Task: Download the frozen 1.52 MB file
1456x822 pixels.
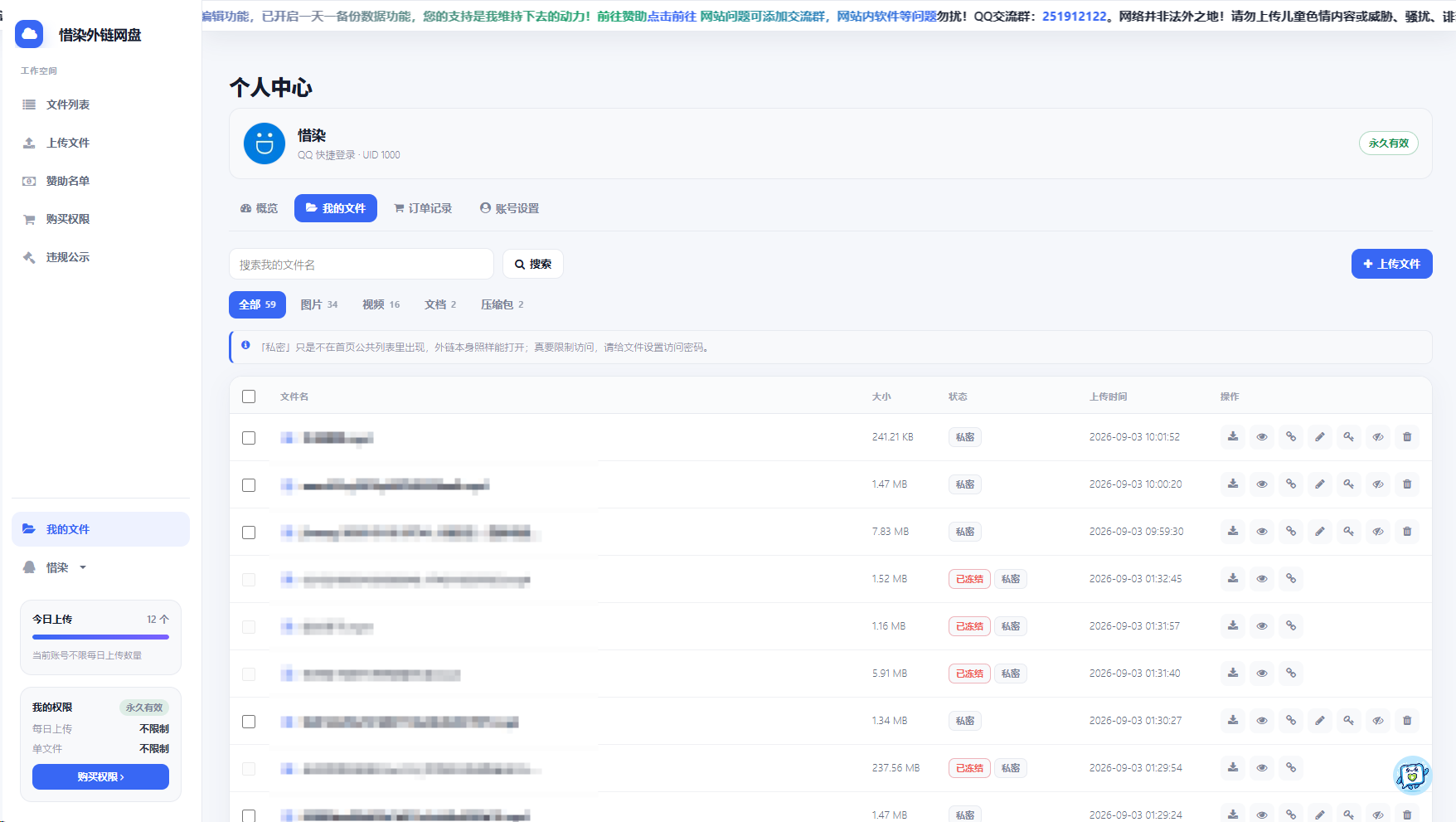Action: (1233, 579)
